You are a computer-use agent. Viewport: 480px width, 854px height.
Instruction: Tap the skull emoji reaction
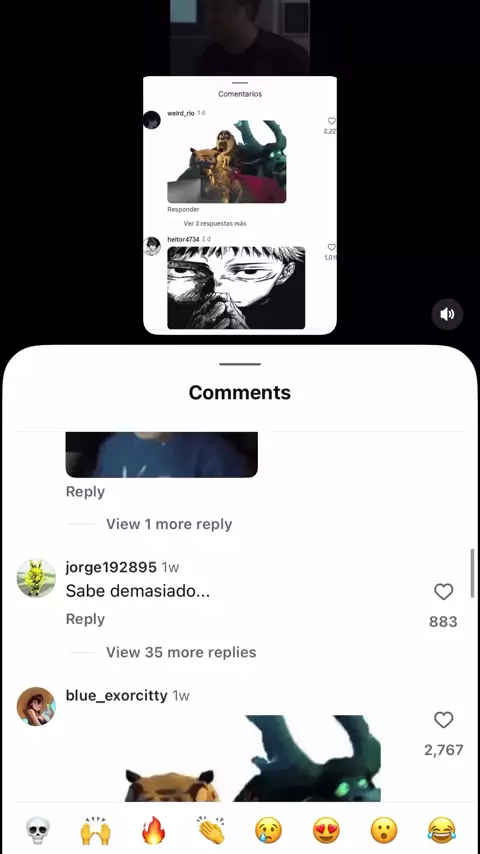(x=38, y=831)
